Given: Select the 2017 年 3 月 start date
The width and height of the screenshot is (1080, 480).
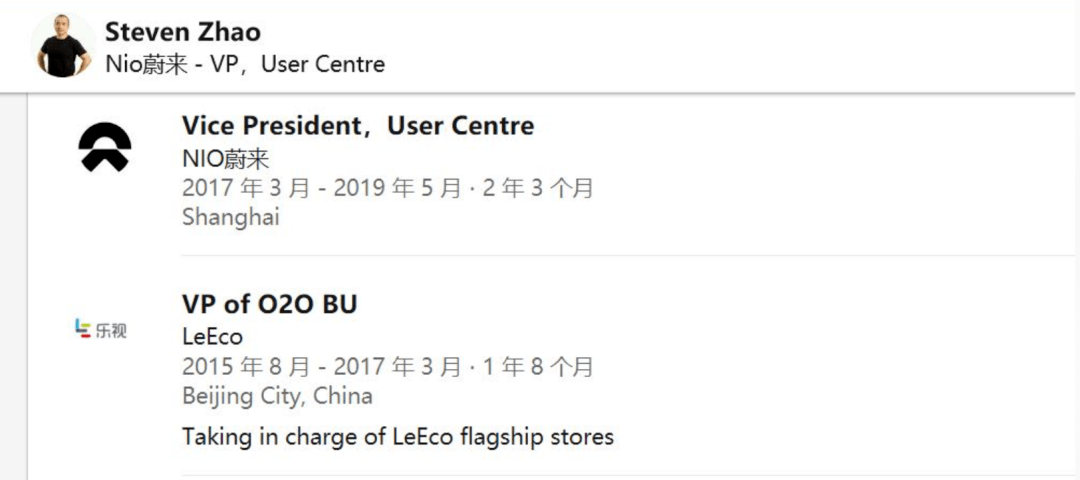Looking at the screenshot, I should click(246, 189).
